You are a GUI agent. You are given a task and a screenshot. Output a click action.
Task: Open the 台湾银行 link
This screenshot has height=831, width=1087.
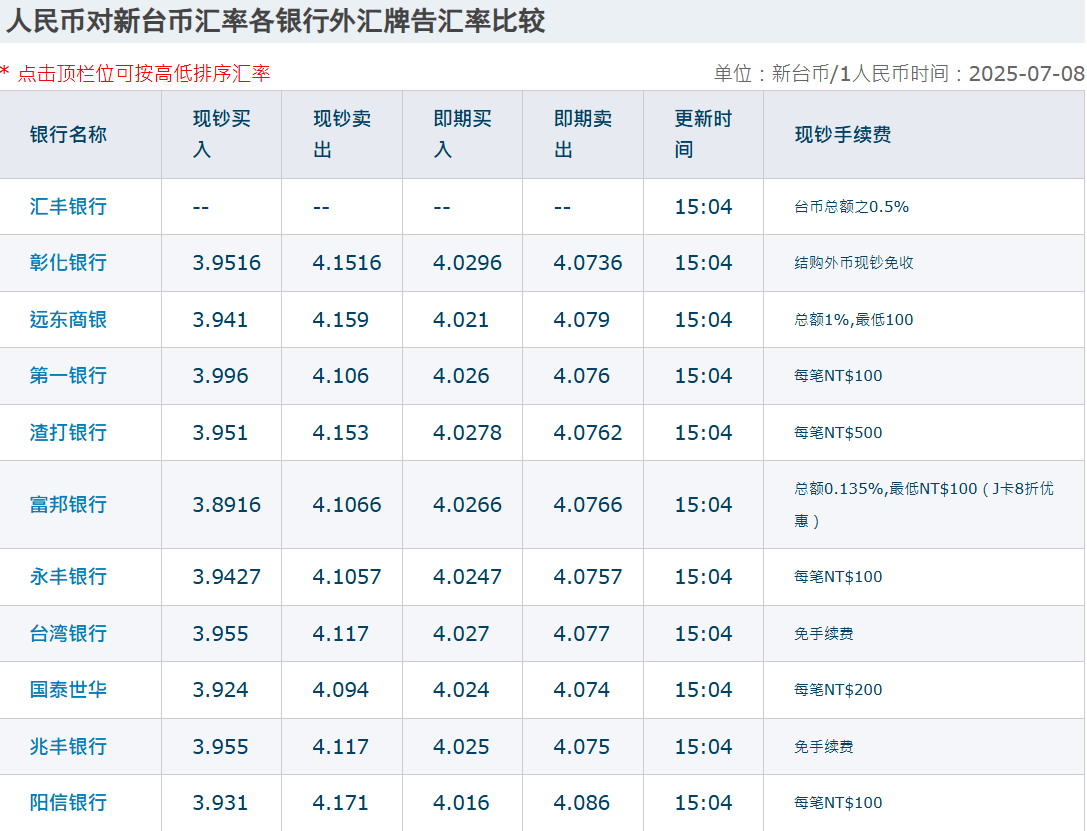tap(68, 633)
